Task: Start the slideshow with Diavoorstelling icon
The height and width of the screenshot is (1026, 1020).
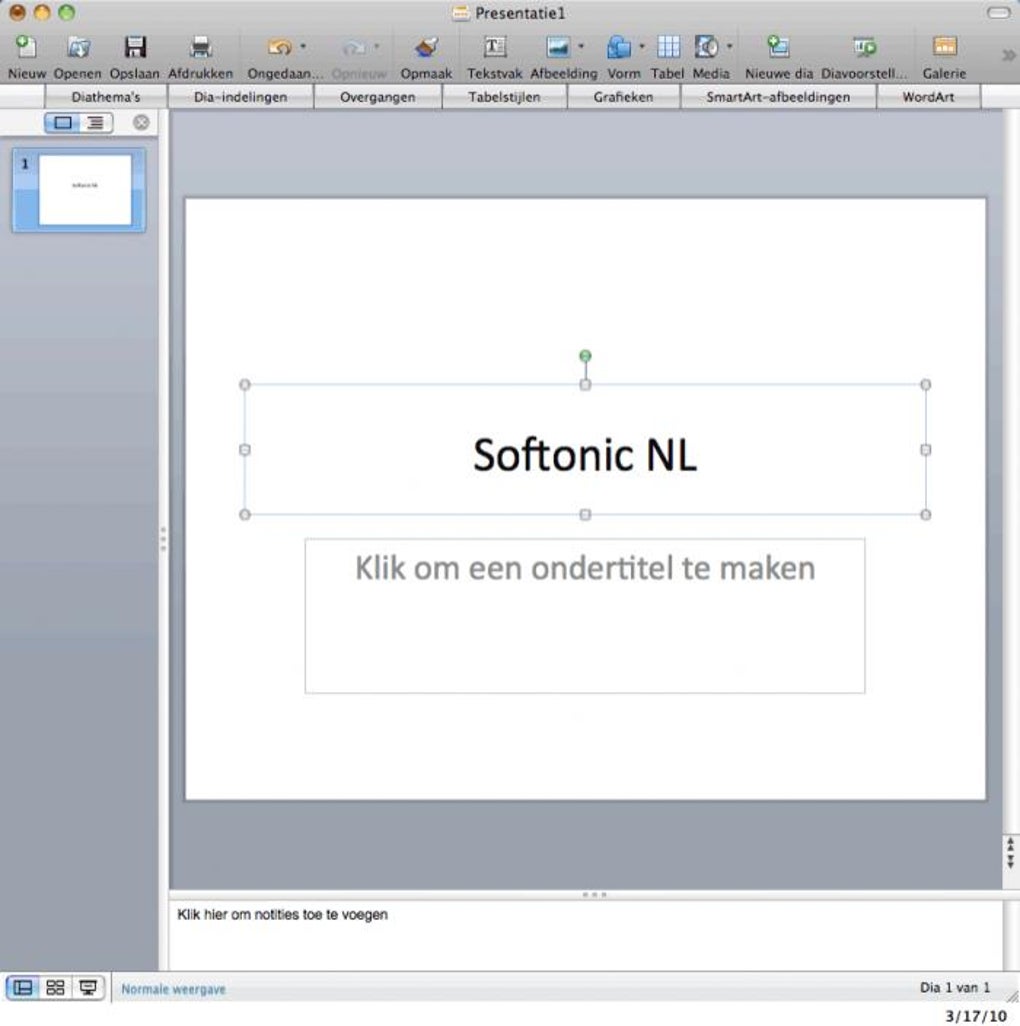Action: (x=864, y=47)
